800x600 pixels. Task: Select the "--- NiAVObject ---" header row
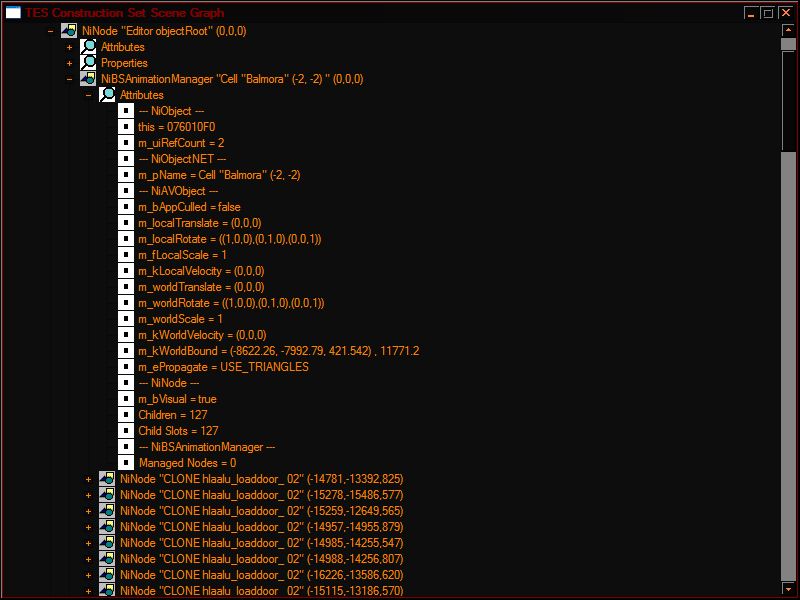click(178, 191)
